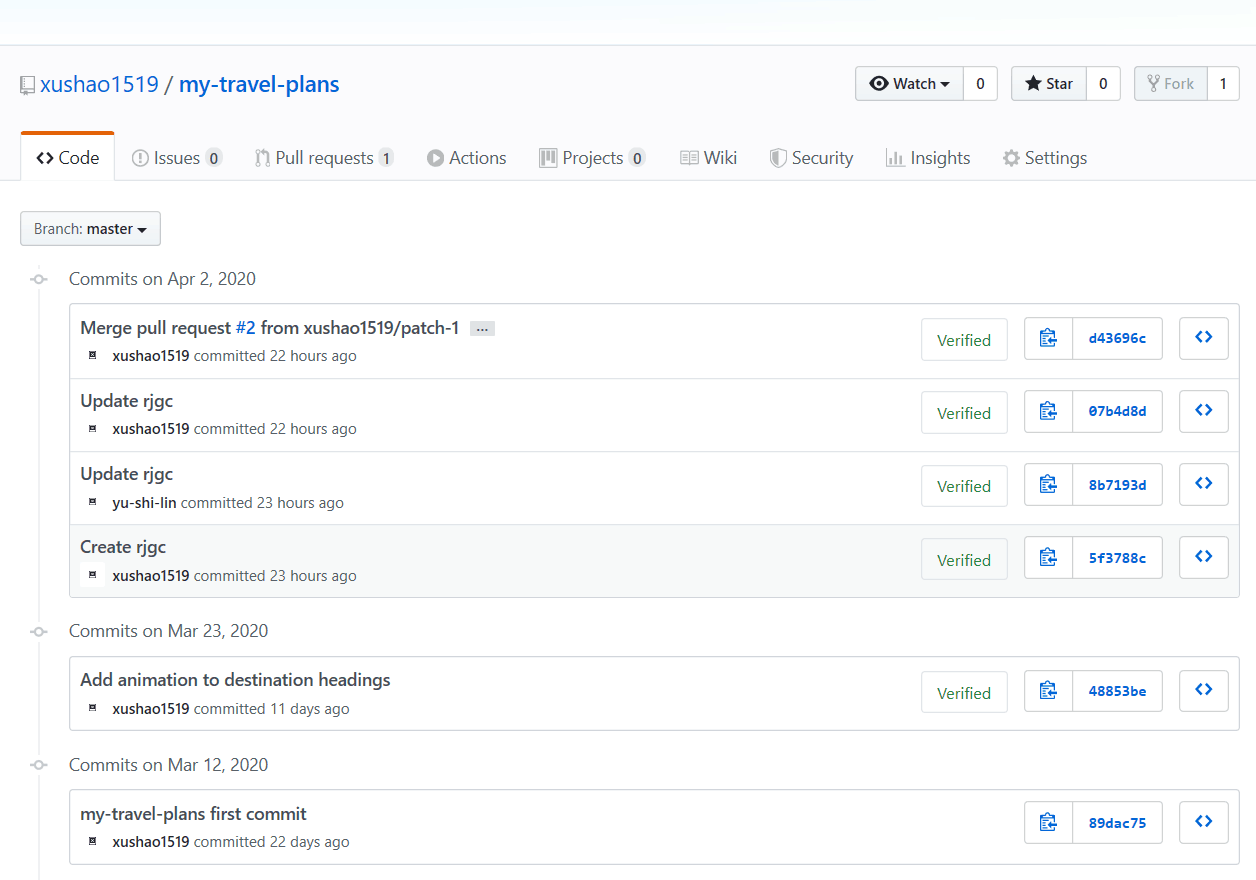1256x880 pixels.
Task: Open the Issues tab
Action: click(177, 158)
